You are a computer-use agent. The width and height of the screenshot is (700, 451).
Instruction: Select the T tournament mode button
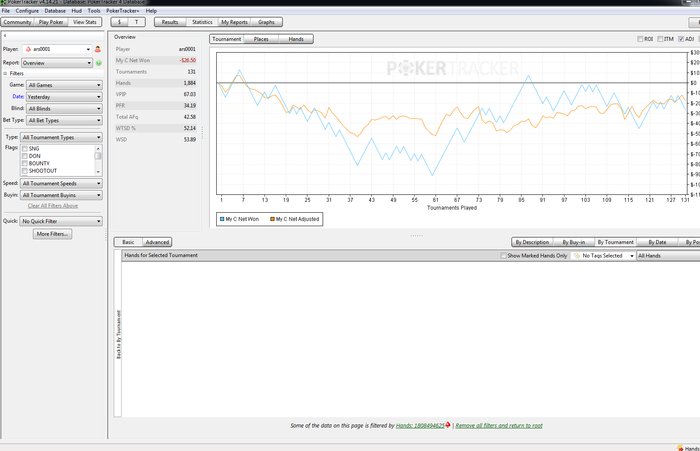(137, 22)
